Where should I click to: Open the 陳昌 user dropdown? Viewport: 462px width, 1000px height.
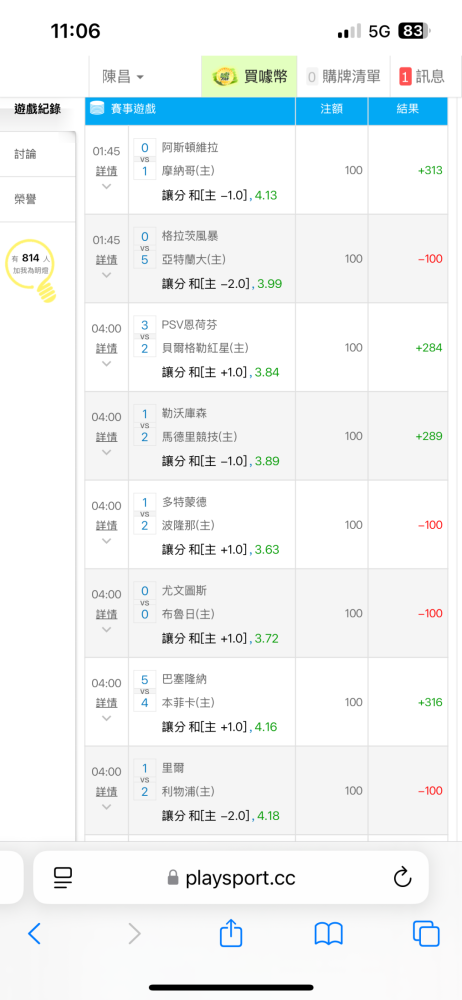coord(123,77)
